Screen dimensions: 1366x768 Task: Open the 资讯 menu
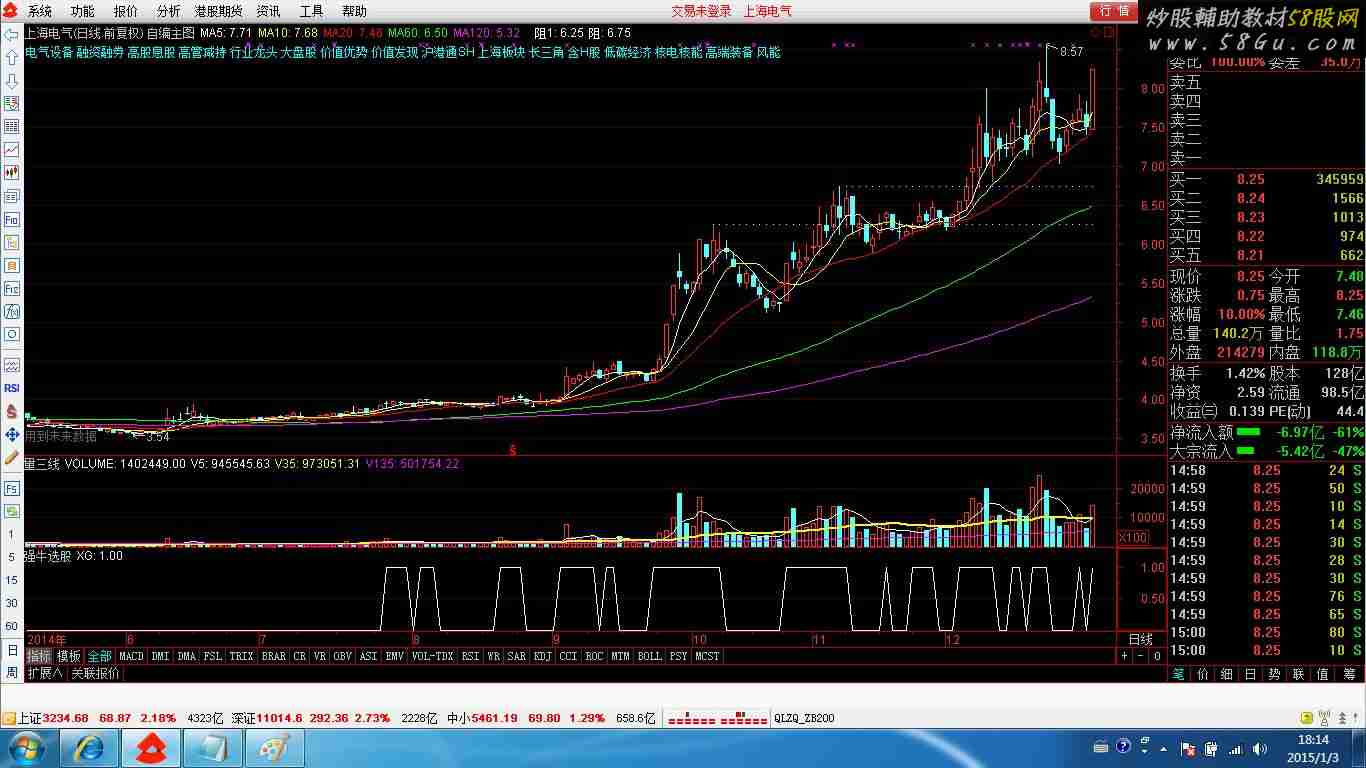tap(268, 11)
